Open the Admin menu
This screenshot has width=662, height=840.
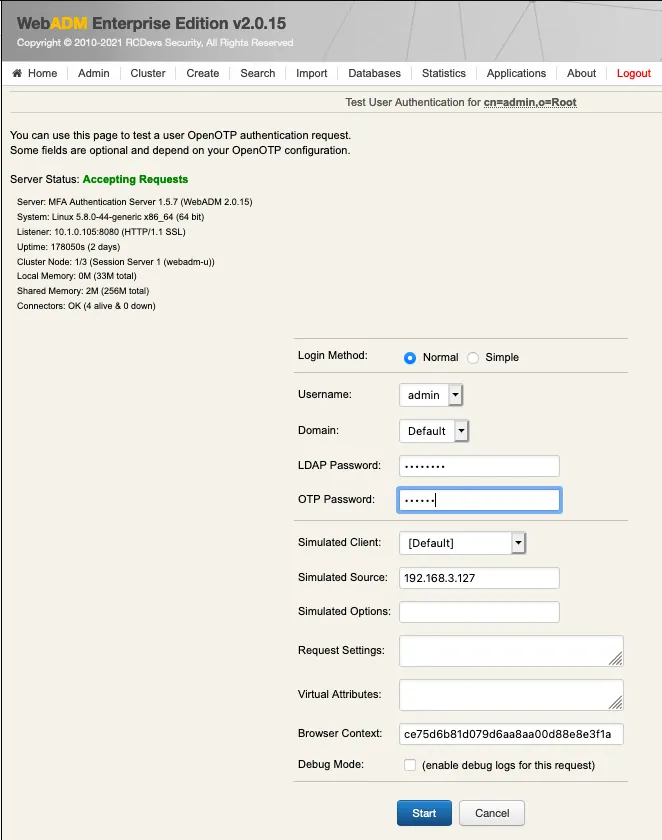point(94,73)
